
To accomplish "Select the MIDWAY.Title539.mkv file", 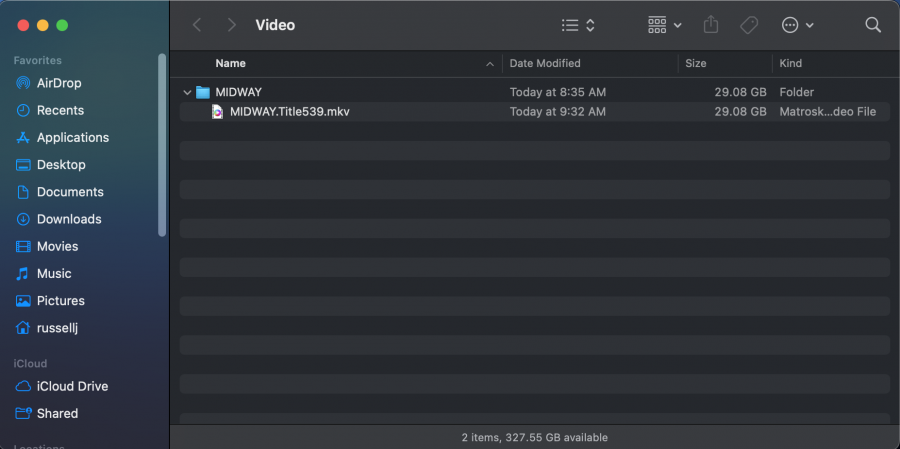I will pyautogui.click(x=289, y=112).
